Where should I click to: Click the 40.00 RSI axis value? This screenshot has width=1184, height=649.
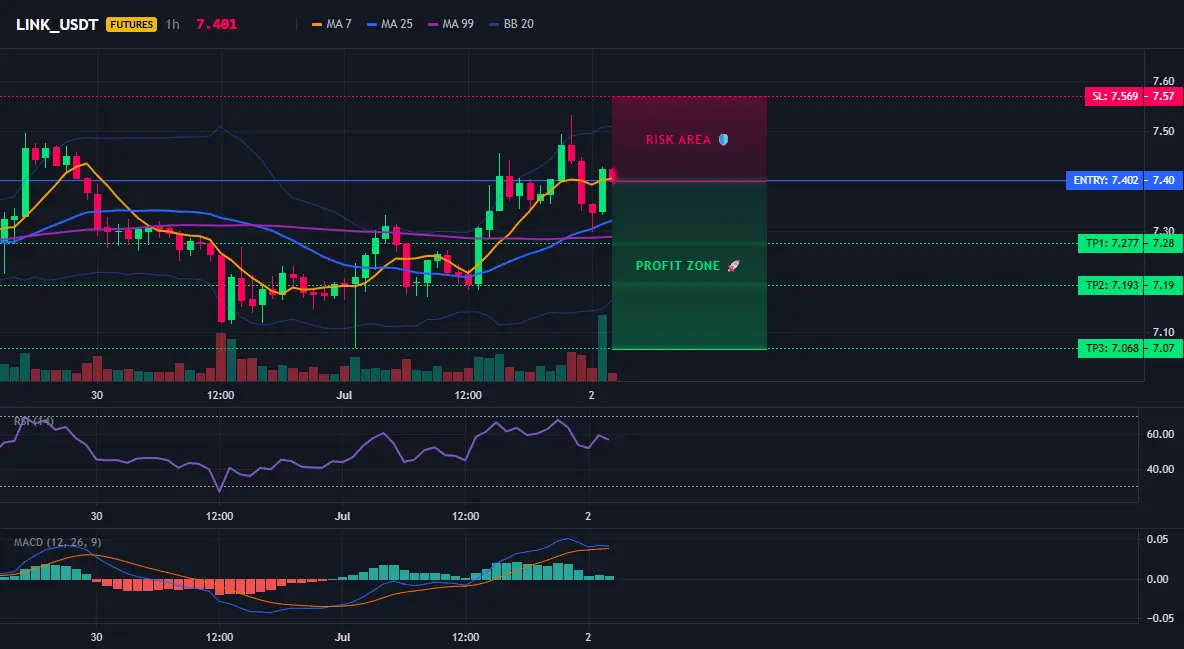(x=1161, y=469)
